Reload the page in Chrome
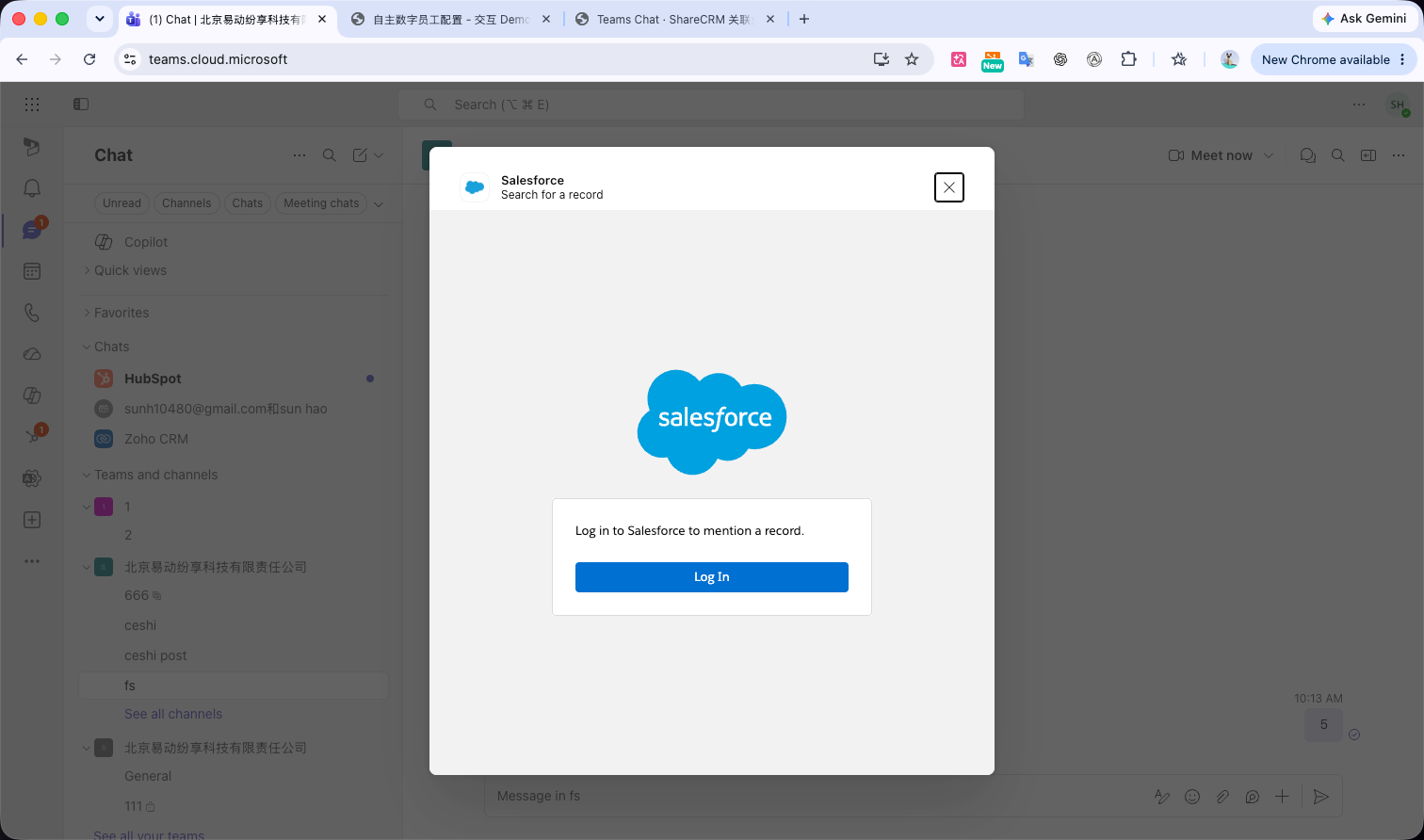Screen dimensions: 1424x840 [89, 59]
